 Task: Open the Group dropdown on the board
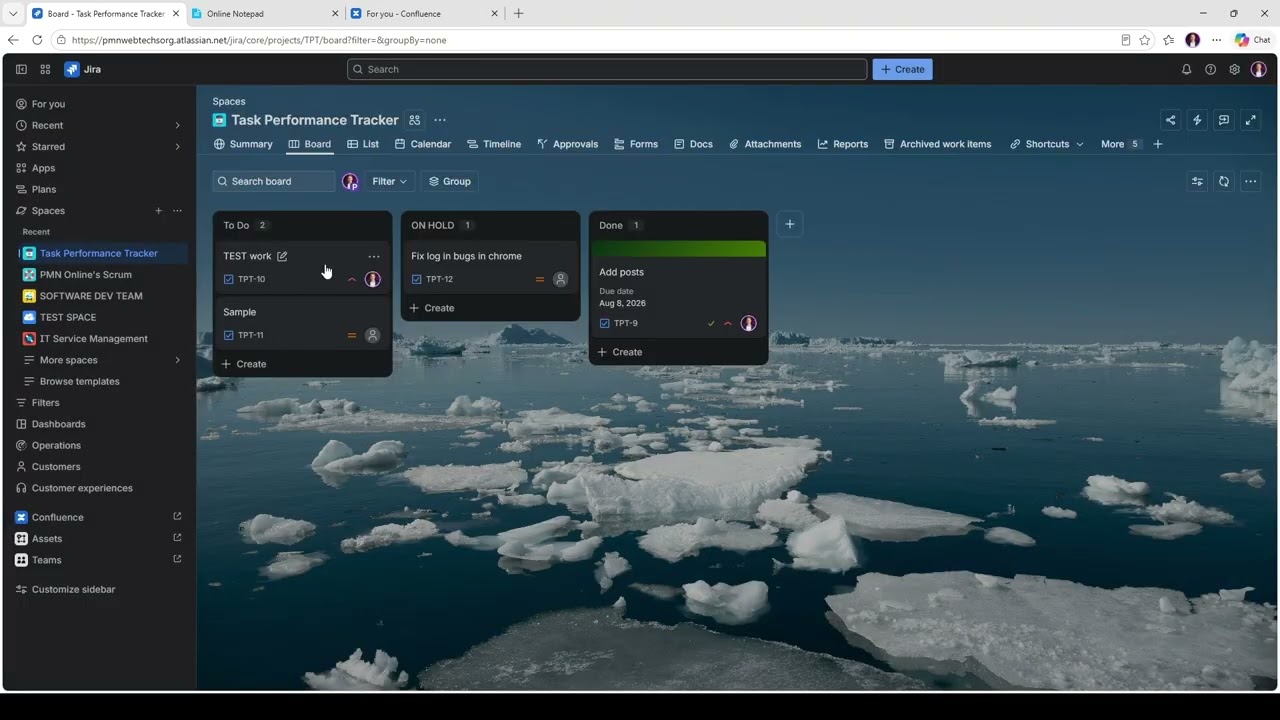449,181
